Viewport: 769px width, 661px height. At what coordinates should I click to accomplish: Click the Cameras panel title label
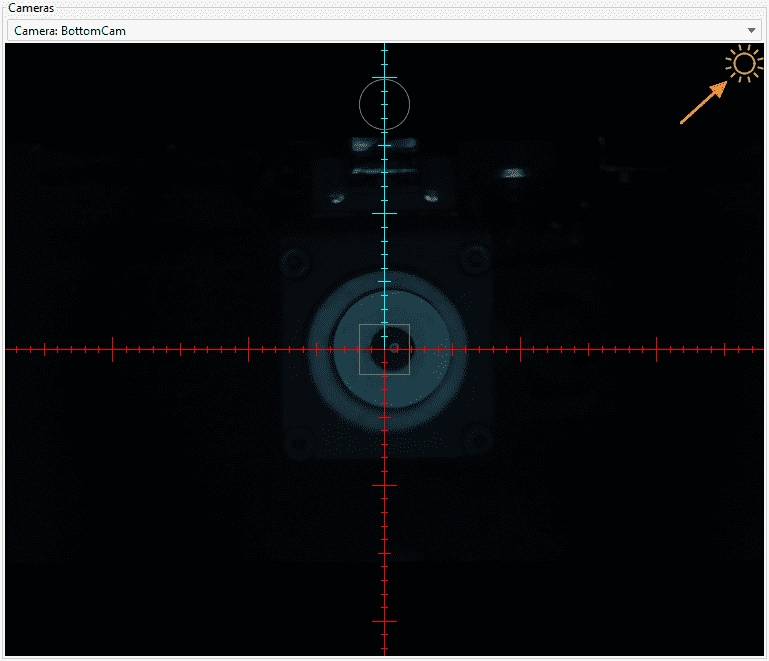tap(31, 8)
